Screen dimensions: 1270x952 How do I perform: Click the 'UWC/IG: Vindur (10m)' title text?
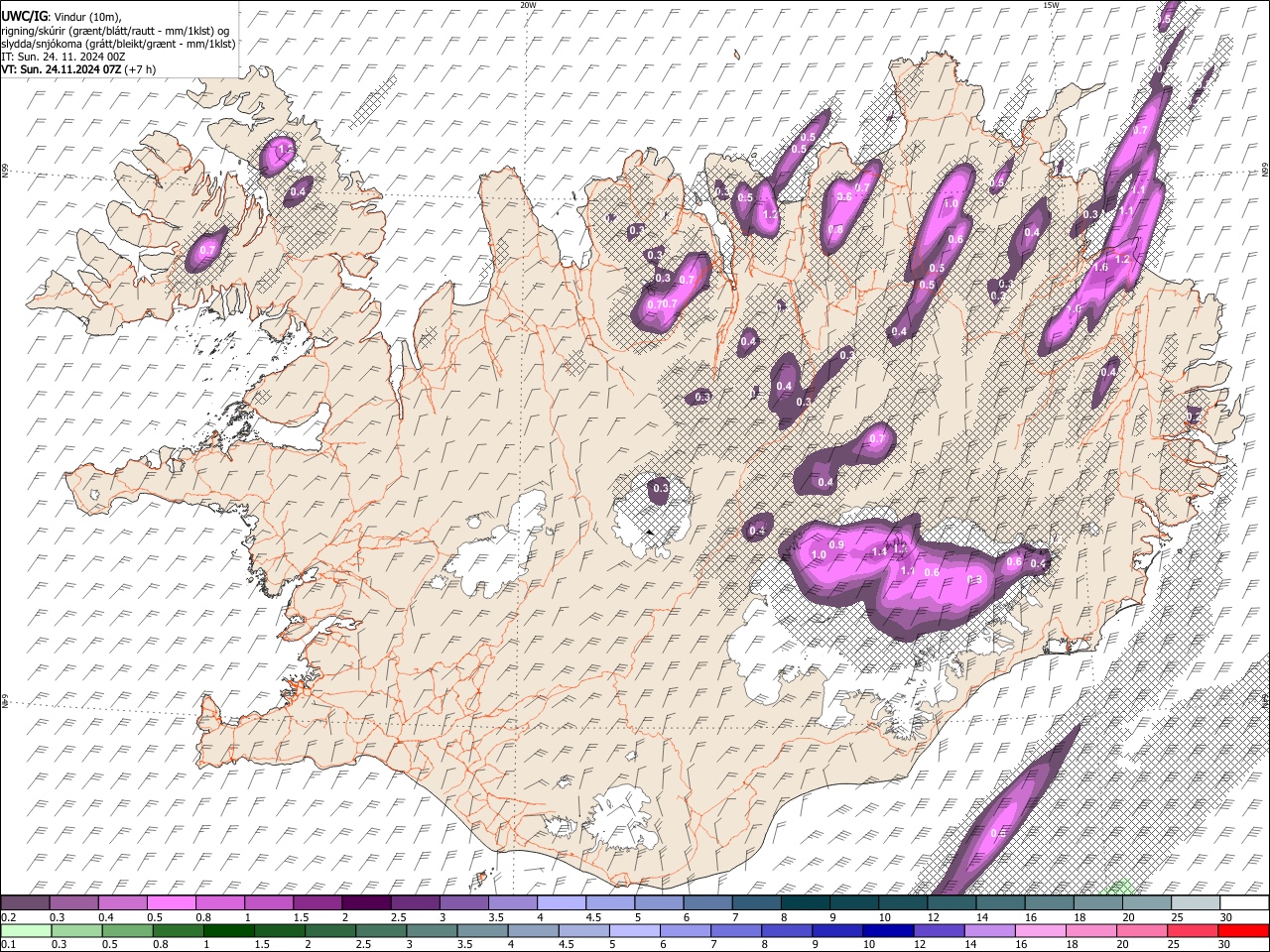61,16
